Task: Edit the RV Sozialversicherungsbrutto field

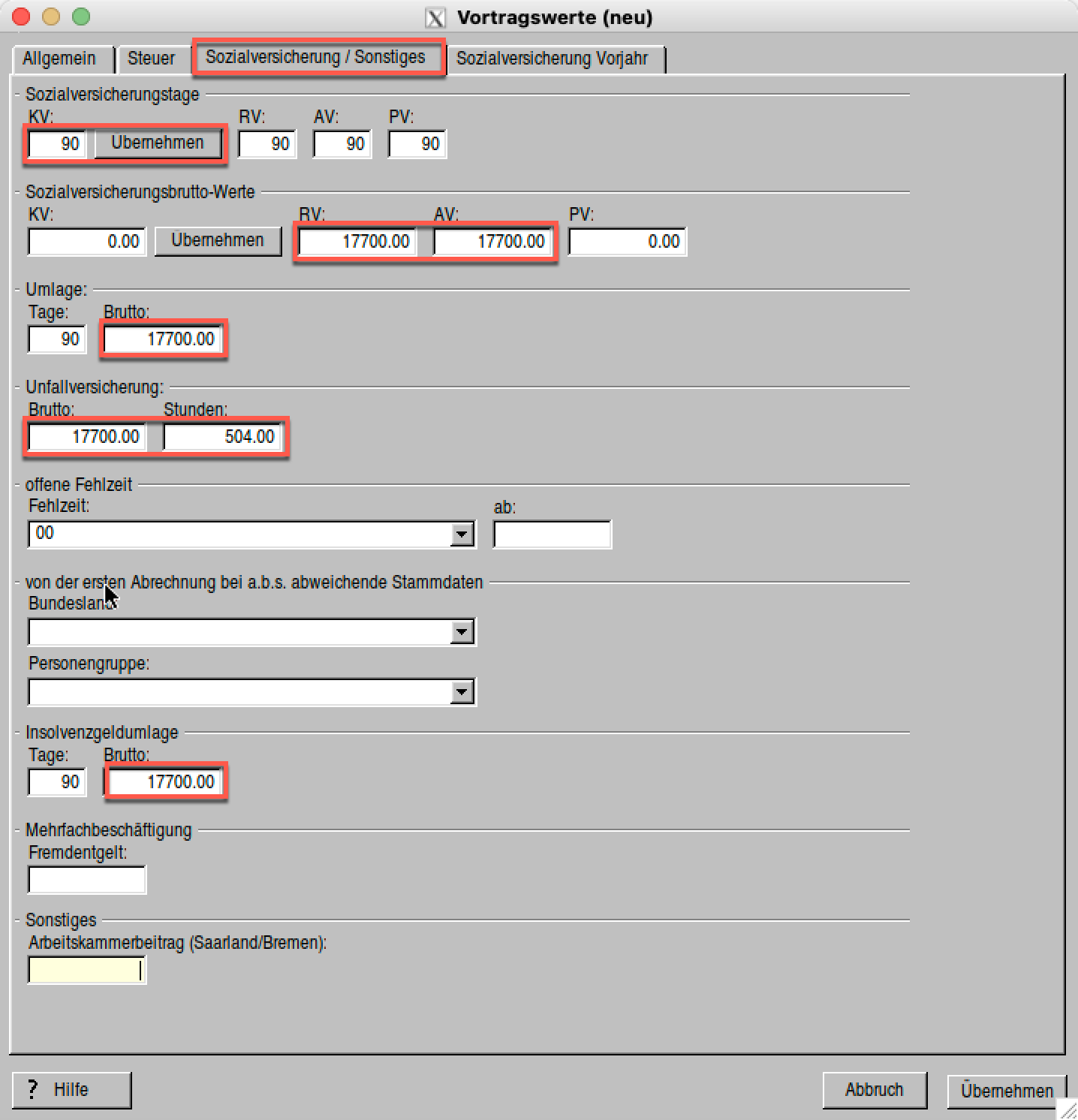Action: click(357, 242)
